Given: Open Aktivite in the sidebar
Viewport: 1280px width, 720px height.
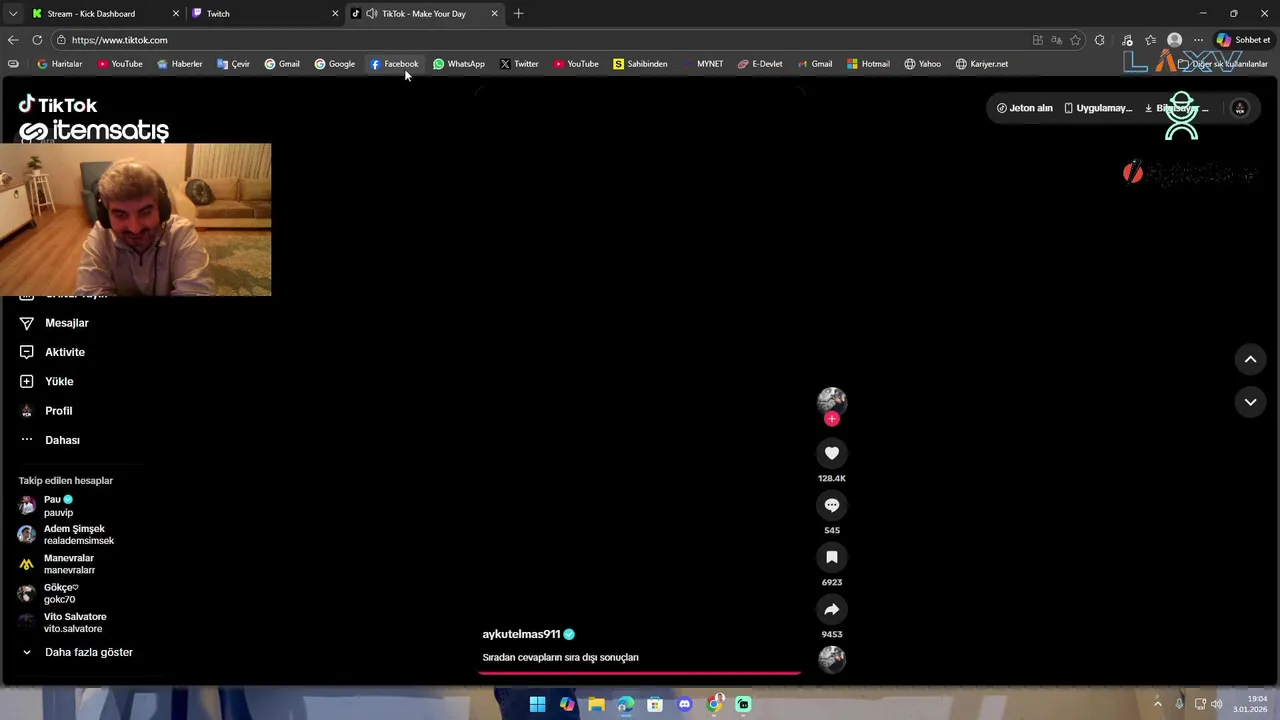Looking at the screenshot, I should click(53, 352).
